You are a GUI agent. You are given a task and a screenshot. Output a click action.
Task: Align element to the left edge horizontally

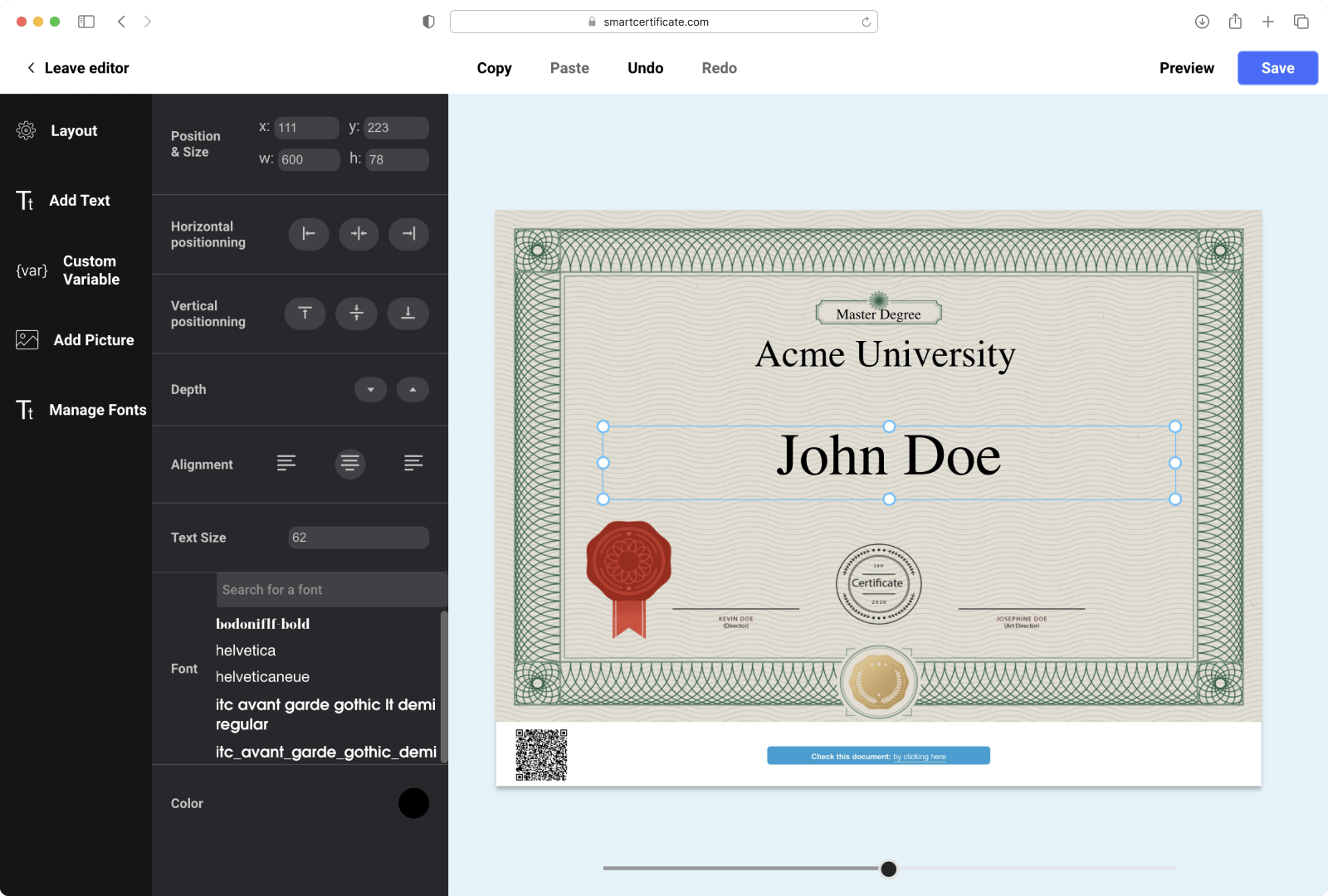[308, 234]
